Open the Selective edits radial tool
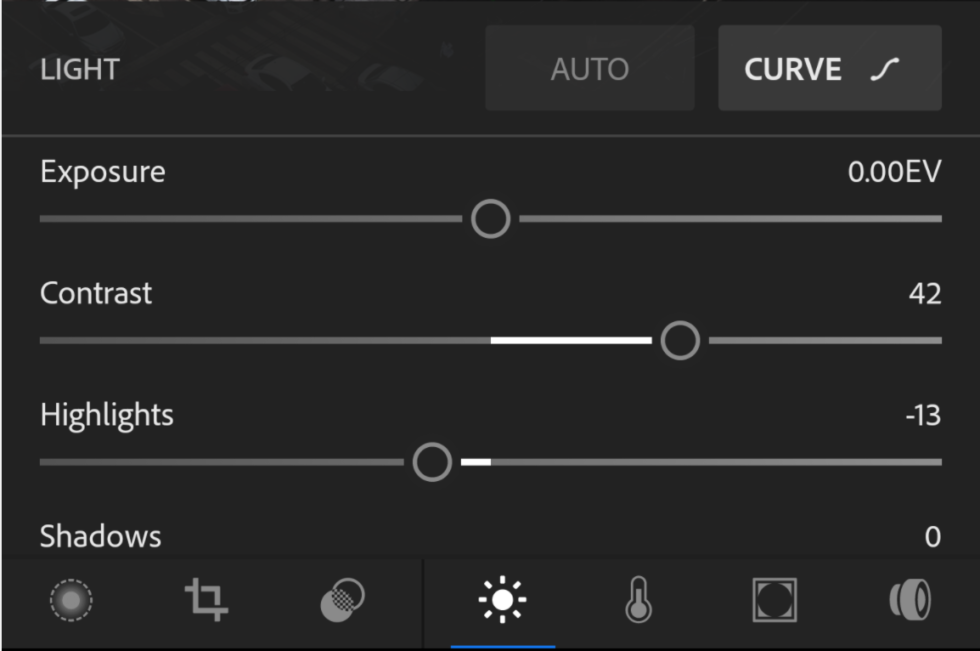Viewport: 980px width, 651px height. tap(71, 600)
